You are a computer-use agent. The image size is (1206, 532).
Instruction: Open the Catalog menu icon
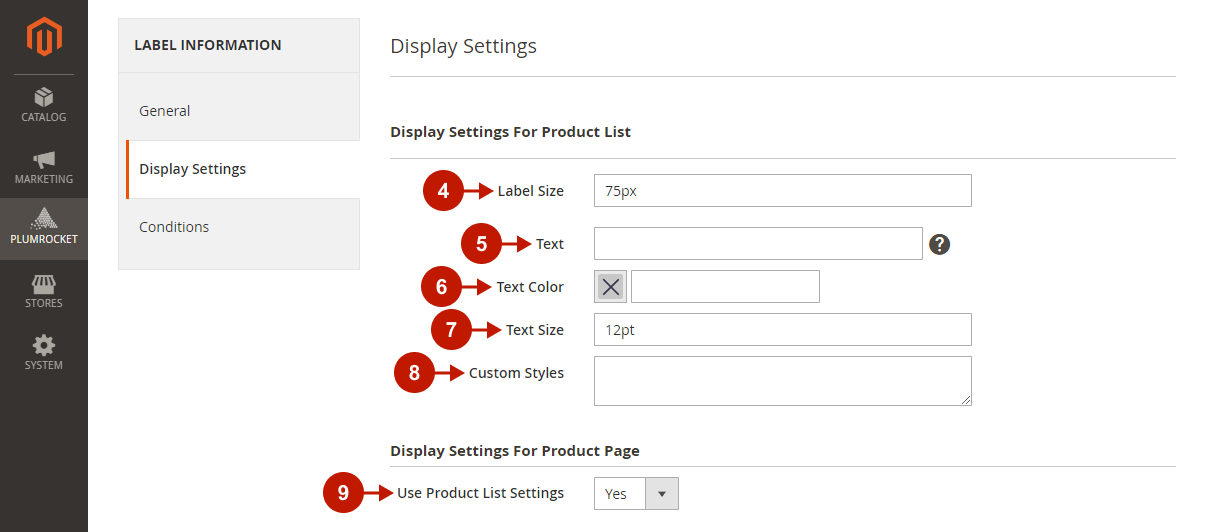(44, 97)
